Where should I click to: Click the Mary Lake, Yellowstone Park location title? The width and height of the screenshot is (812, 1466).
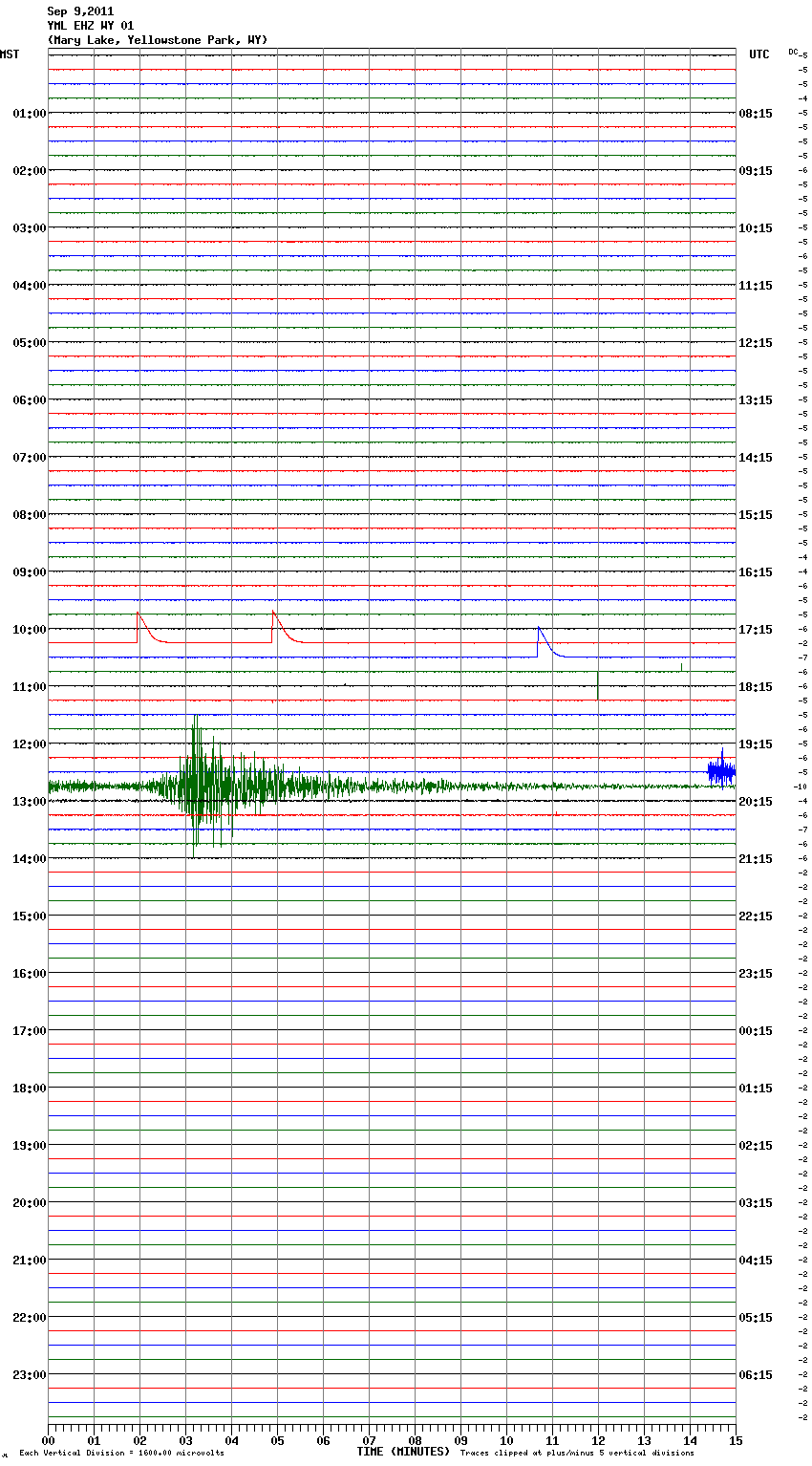[x=158, y=40]
